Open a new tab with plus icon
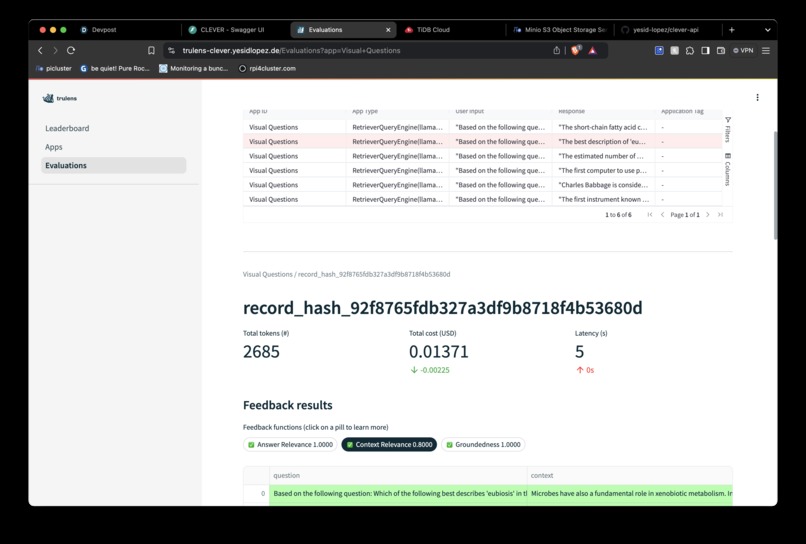Screen dimensions: 806x544 click(x=731, y=30)
